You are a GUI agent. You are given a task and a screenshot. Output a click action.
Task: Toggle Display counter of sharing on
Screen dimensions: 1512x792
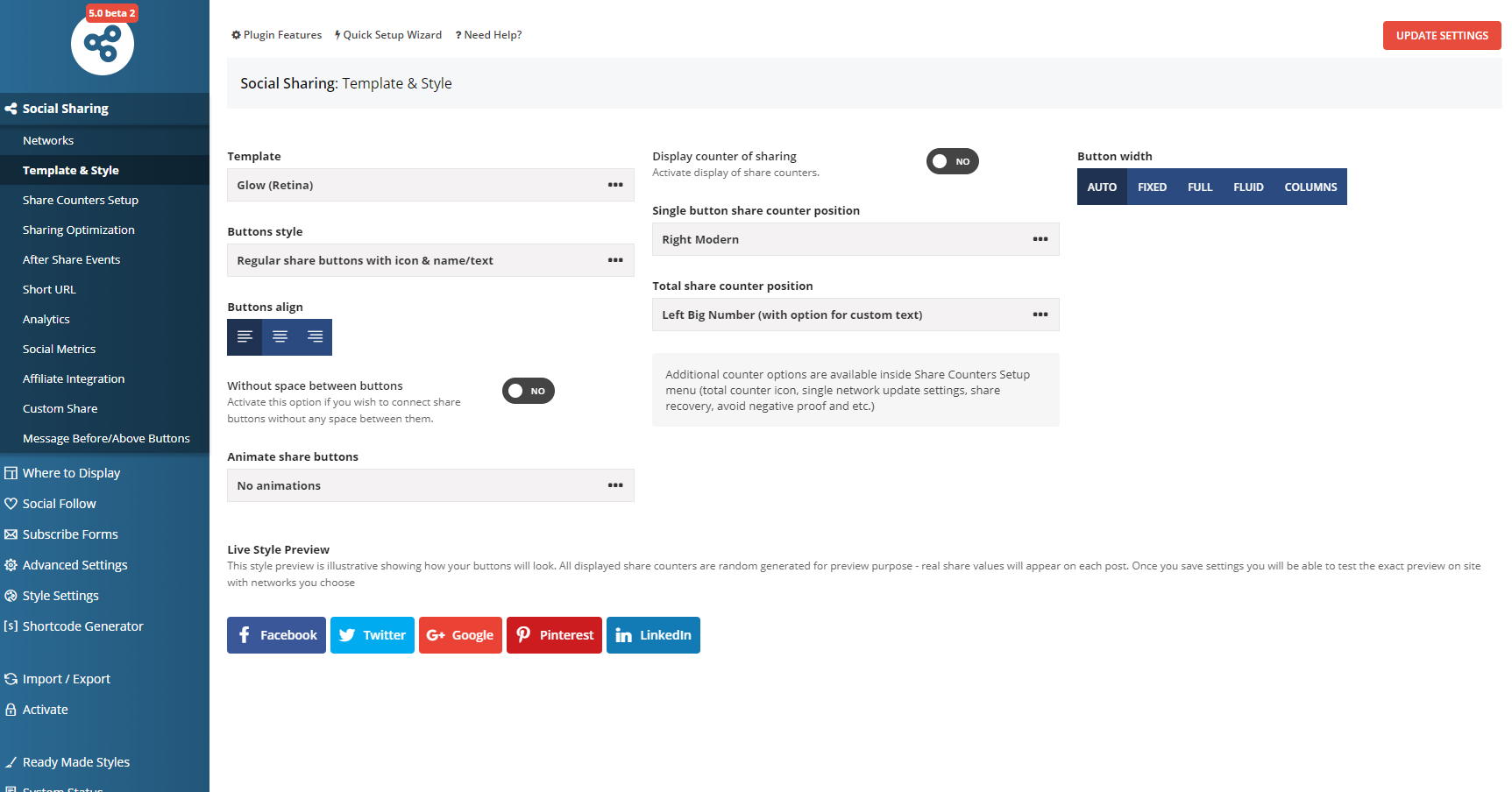(x=952, y=161)
